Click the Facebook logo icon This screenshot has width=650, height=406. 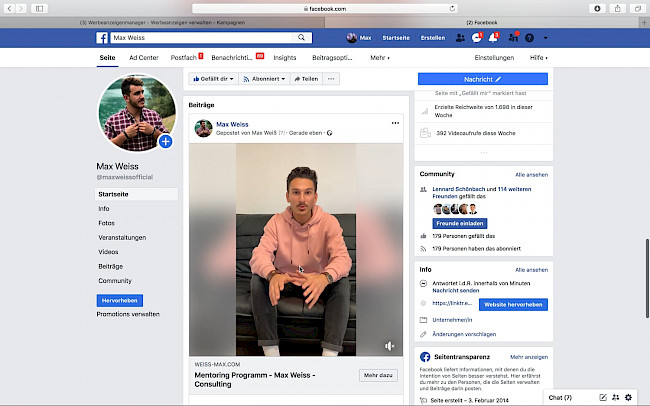click(102, 38)
